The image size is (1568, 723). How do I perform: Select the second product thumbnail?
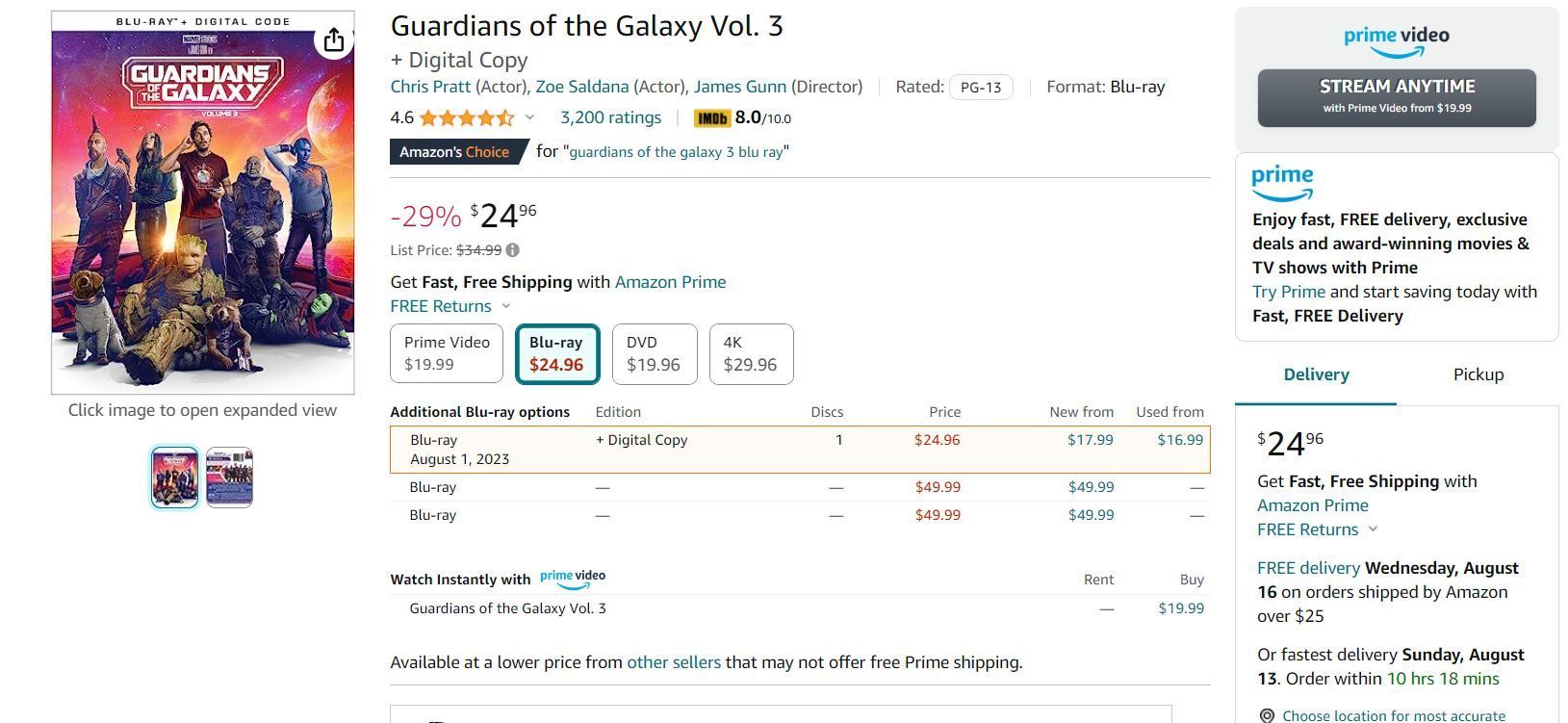229,477
